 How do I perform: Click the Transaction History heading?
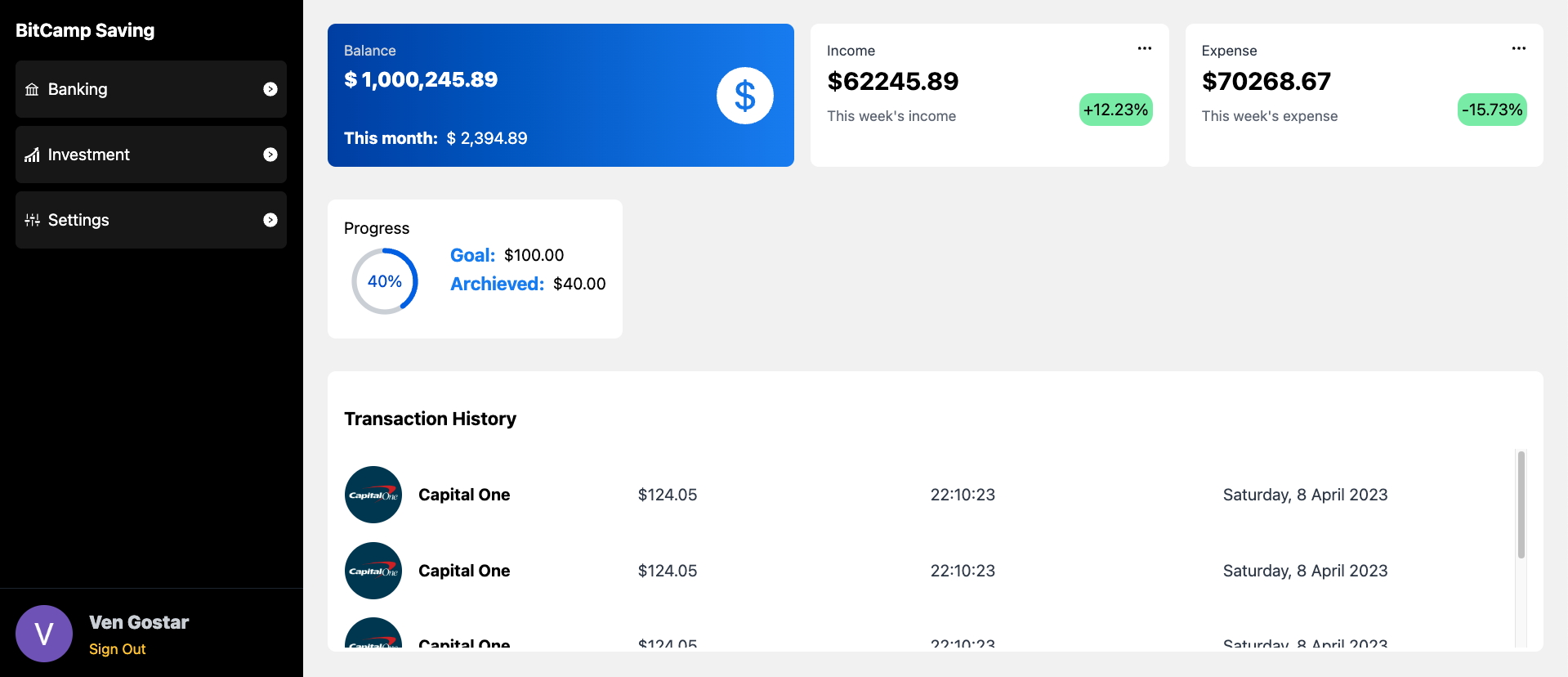point(431,419)
